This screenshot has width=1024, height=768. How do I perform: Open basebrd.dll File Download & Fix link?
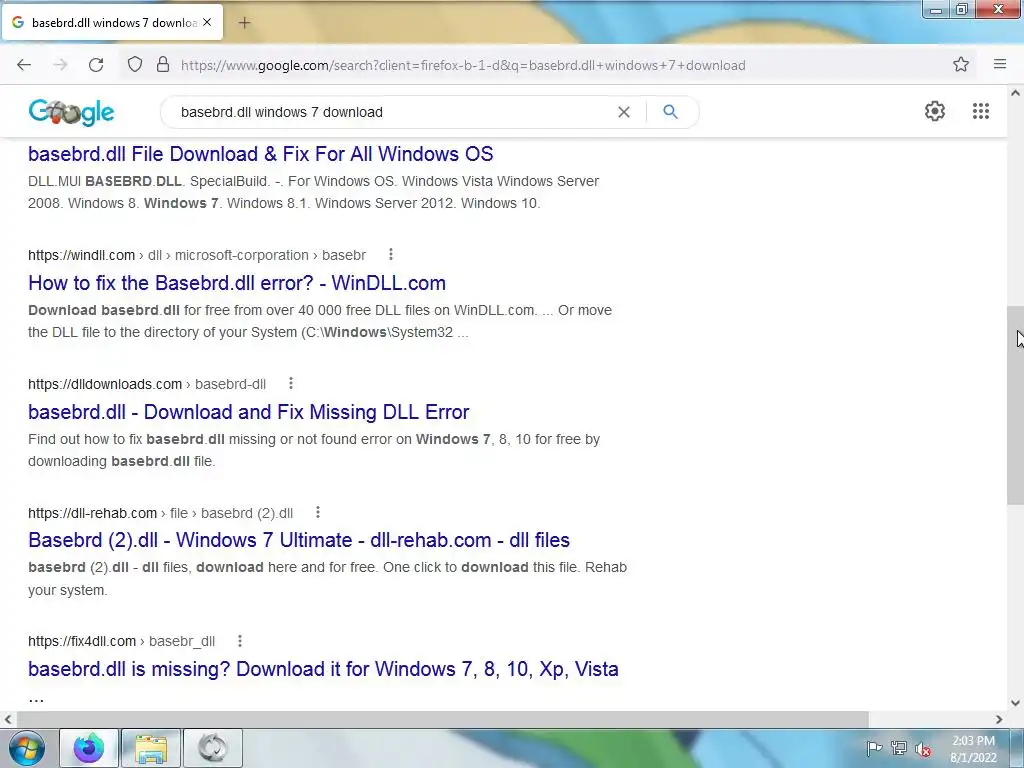[x=261, y=154]
